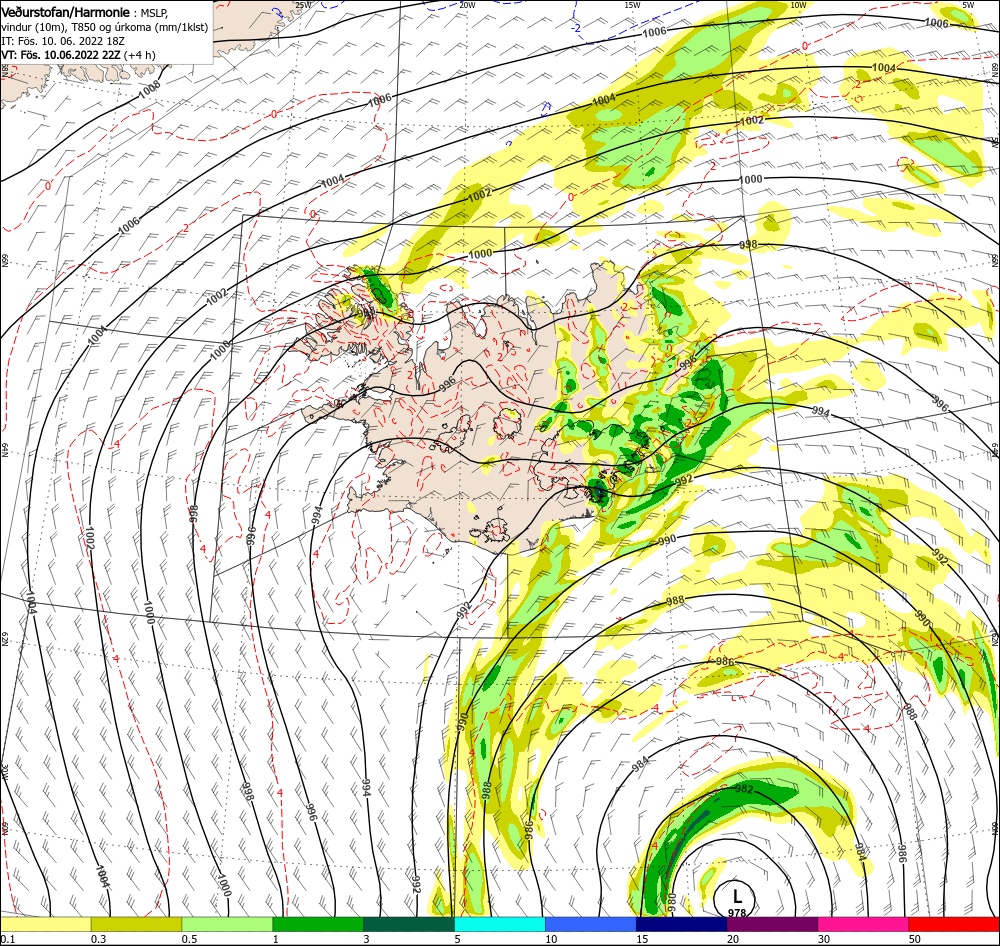Click the Veðurstofan/Harmonie title text

pyautogui.click(x=65, y=12)
